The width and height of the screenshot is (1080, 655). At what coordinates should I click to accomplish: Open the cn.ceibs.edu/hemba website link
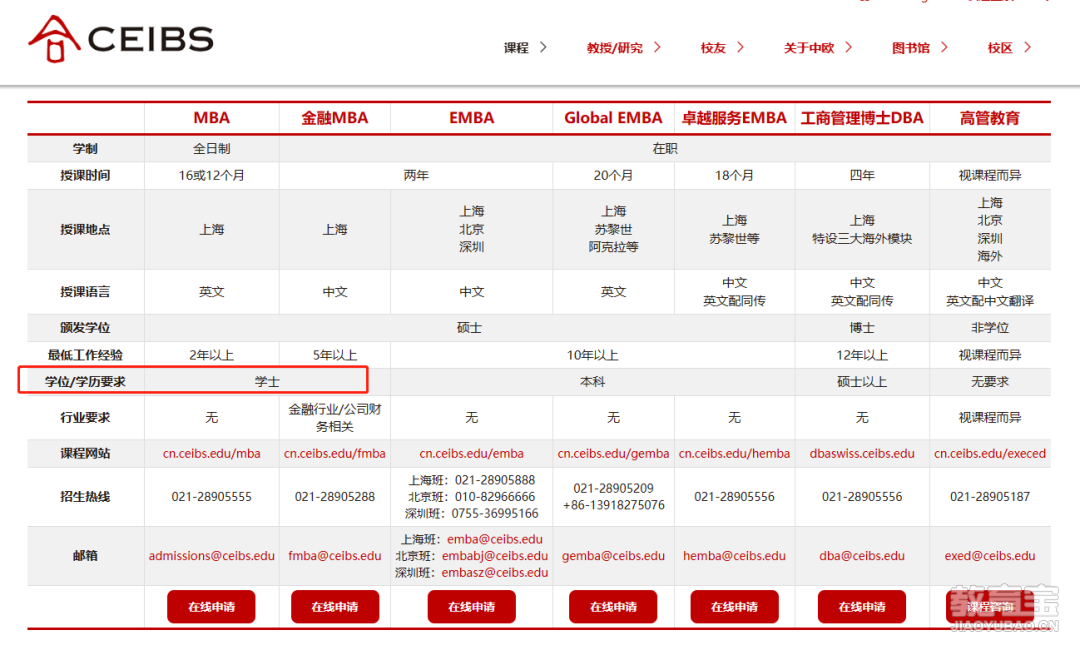734,453
